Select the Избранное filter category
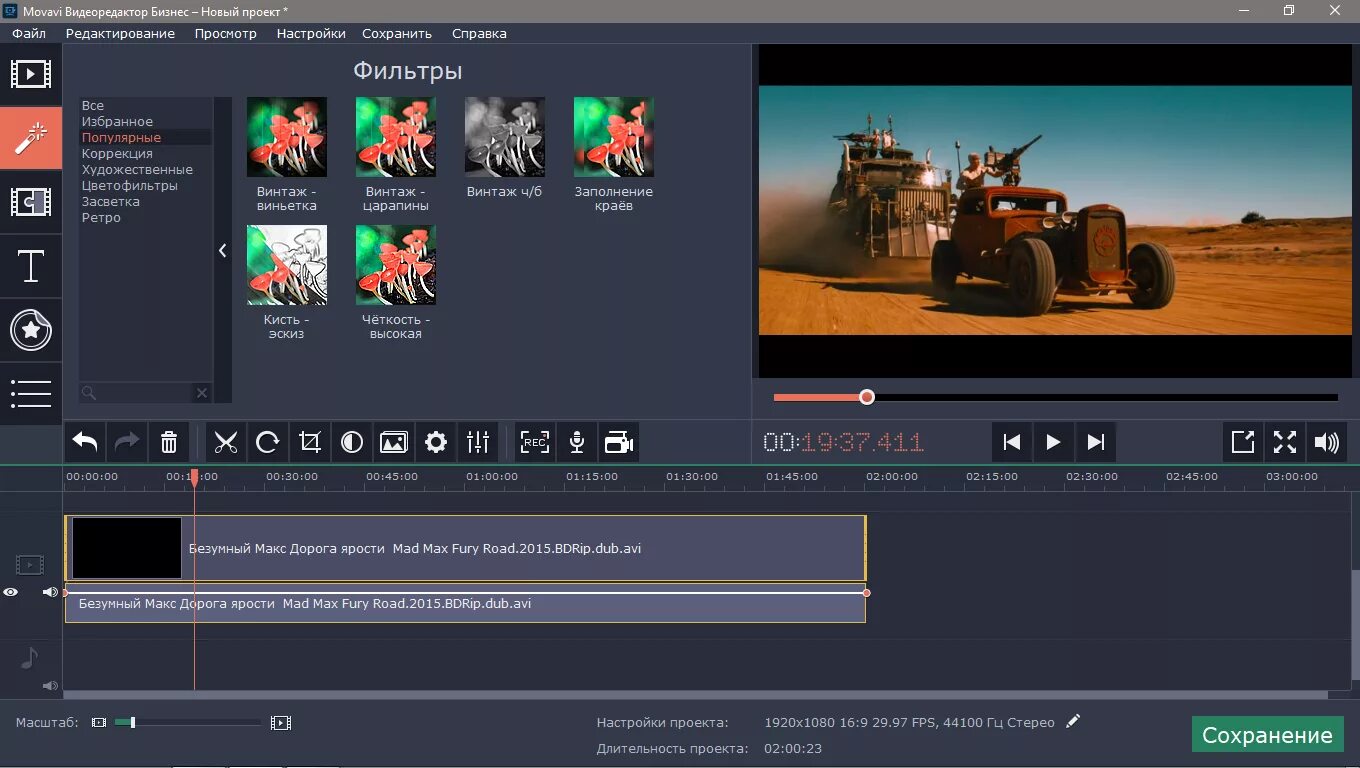 tap(117, 121)
